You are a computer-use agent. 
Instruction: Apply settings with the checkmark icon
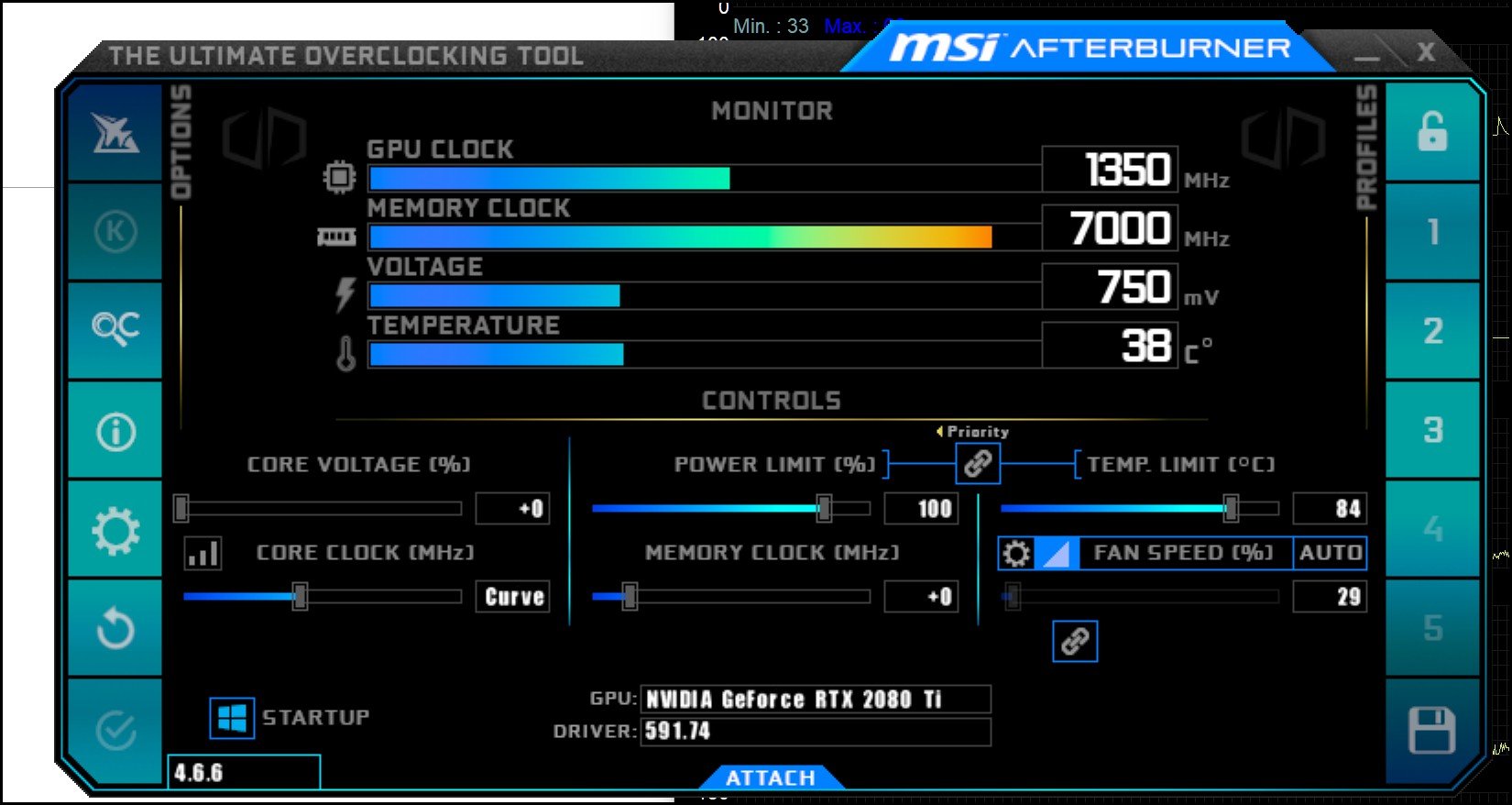[x=115, y=731]
